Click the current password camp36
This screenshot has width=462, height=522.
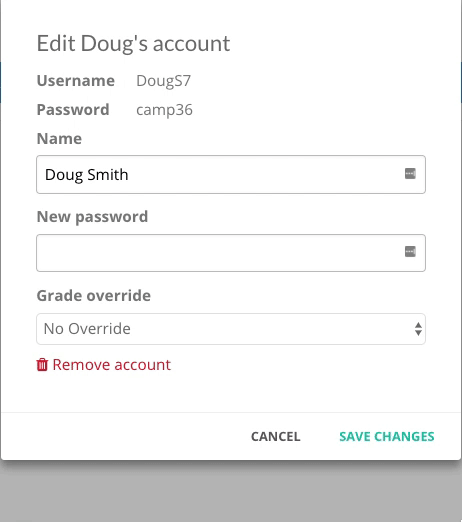coord(164,110)
